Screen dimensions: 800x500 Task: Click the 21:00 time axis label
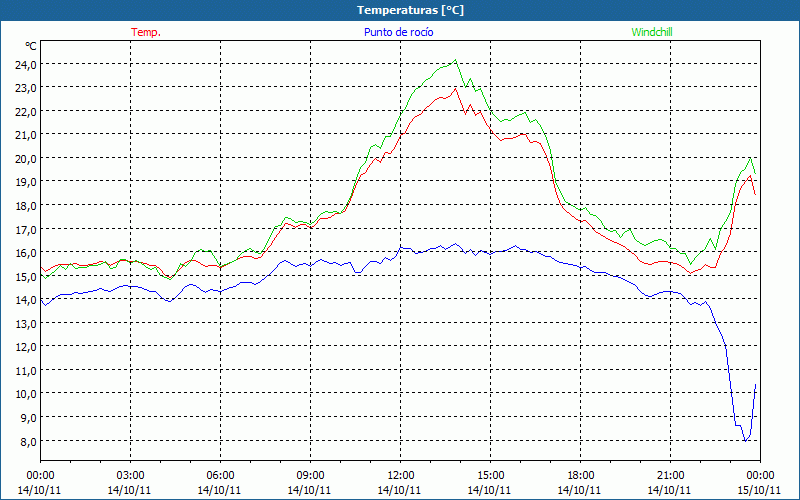[x=670, y=476]
